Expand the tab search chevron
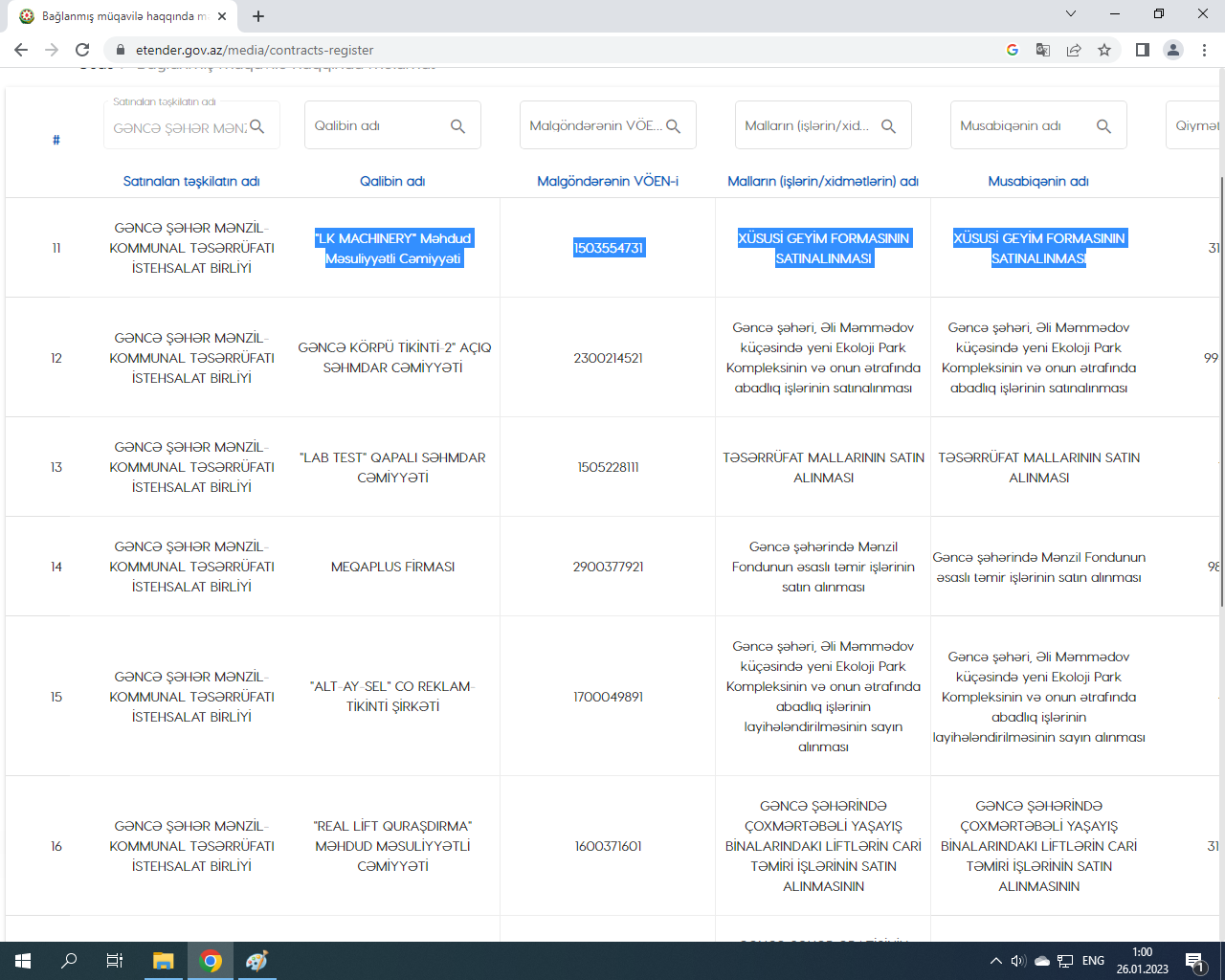Screen dimensions: 1225x980 pos(1071,14)
